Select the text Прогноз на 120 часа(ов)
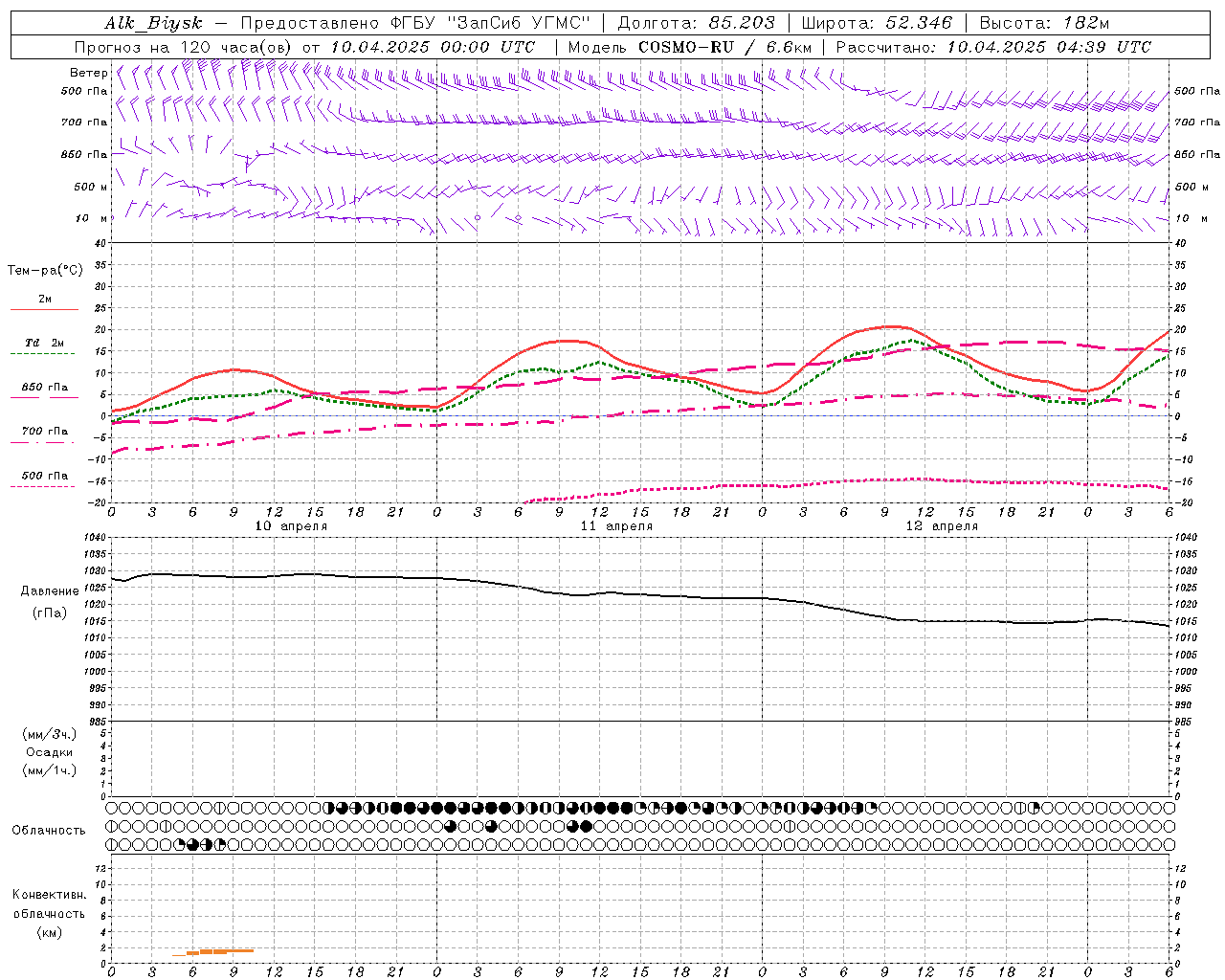 pos(184,47)
